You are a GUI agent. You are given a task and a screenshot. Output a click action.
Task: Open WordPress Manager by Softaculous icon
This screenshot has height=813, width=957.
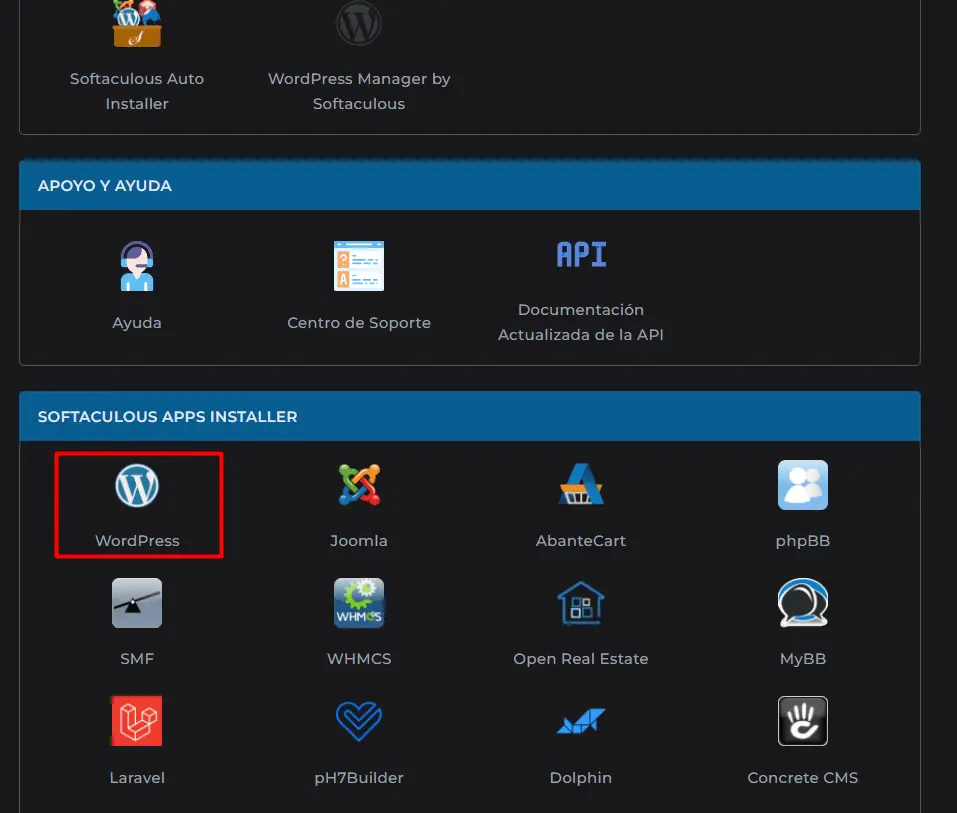[359, 23]
